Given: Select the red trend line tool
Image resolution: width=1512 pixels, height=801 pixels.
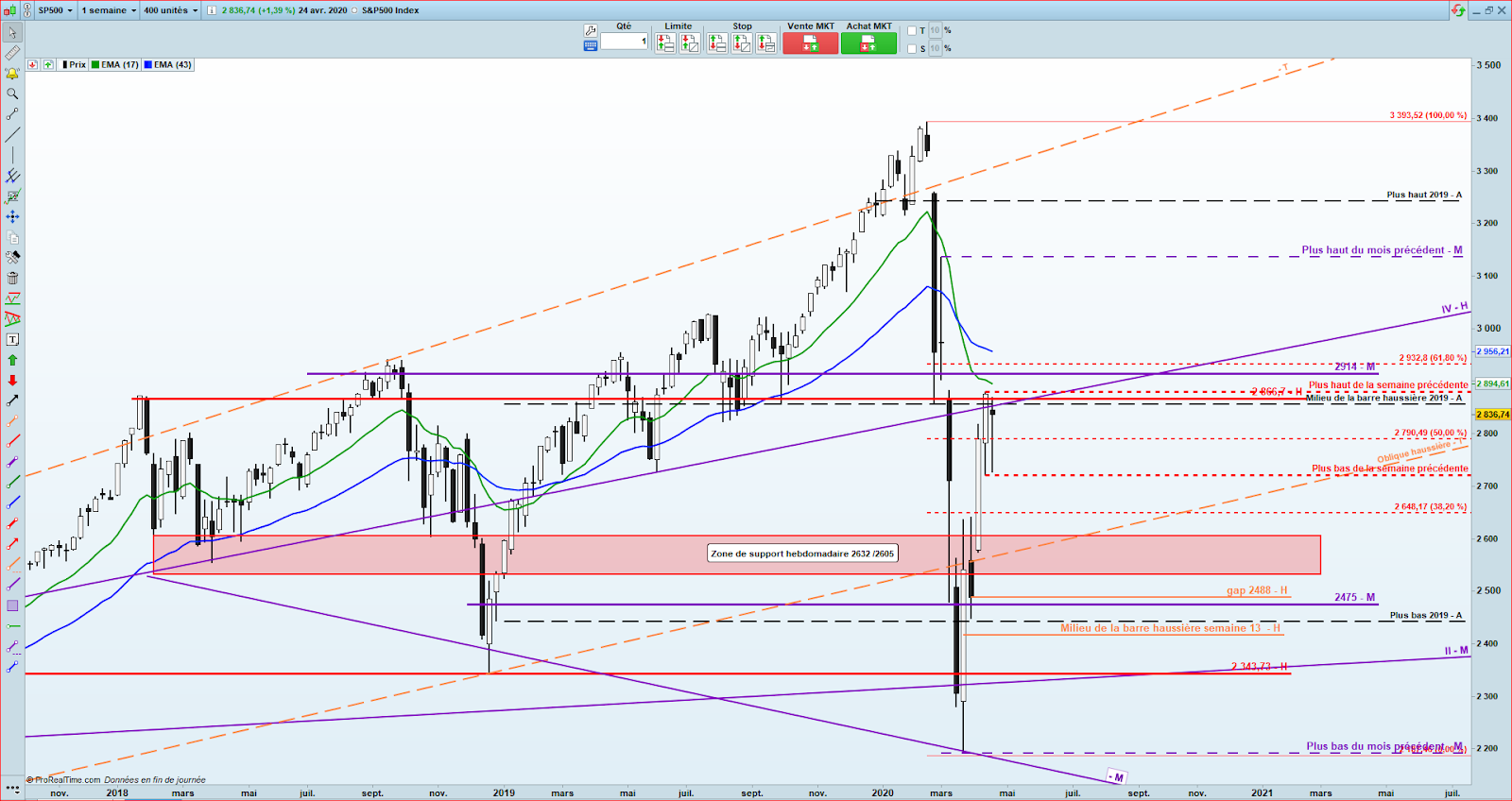Looking at the screenshot, I should [x=12, y=441].
